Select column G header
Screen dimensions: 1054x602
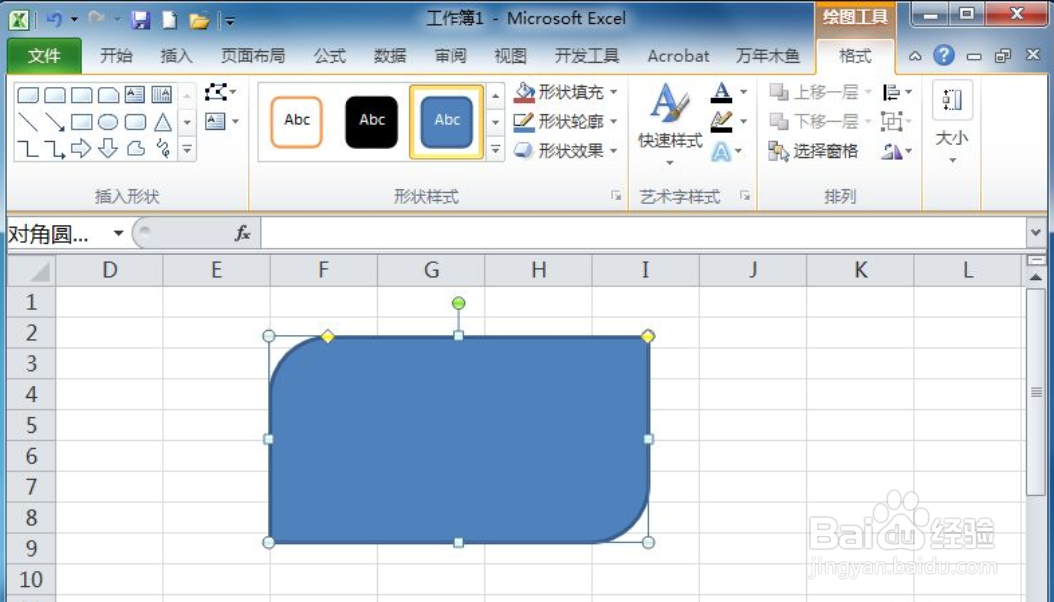pos(432,270)
